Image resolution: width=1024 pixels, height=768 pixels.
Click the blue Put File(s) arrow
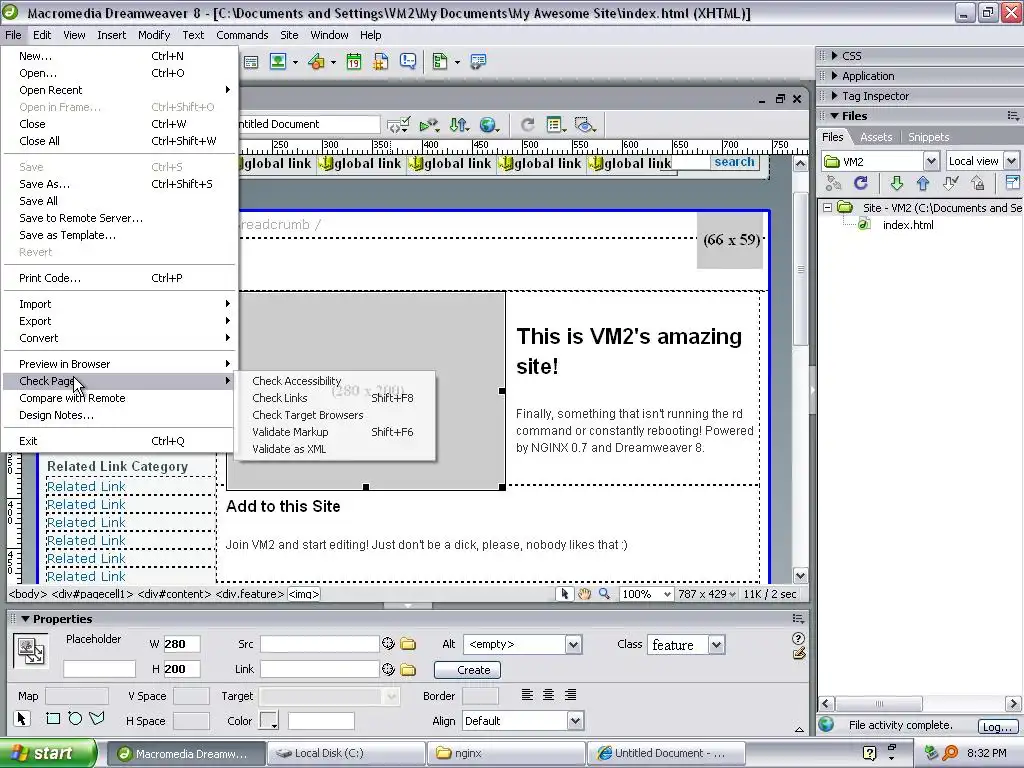pos(922,184)
